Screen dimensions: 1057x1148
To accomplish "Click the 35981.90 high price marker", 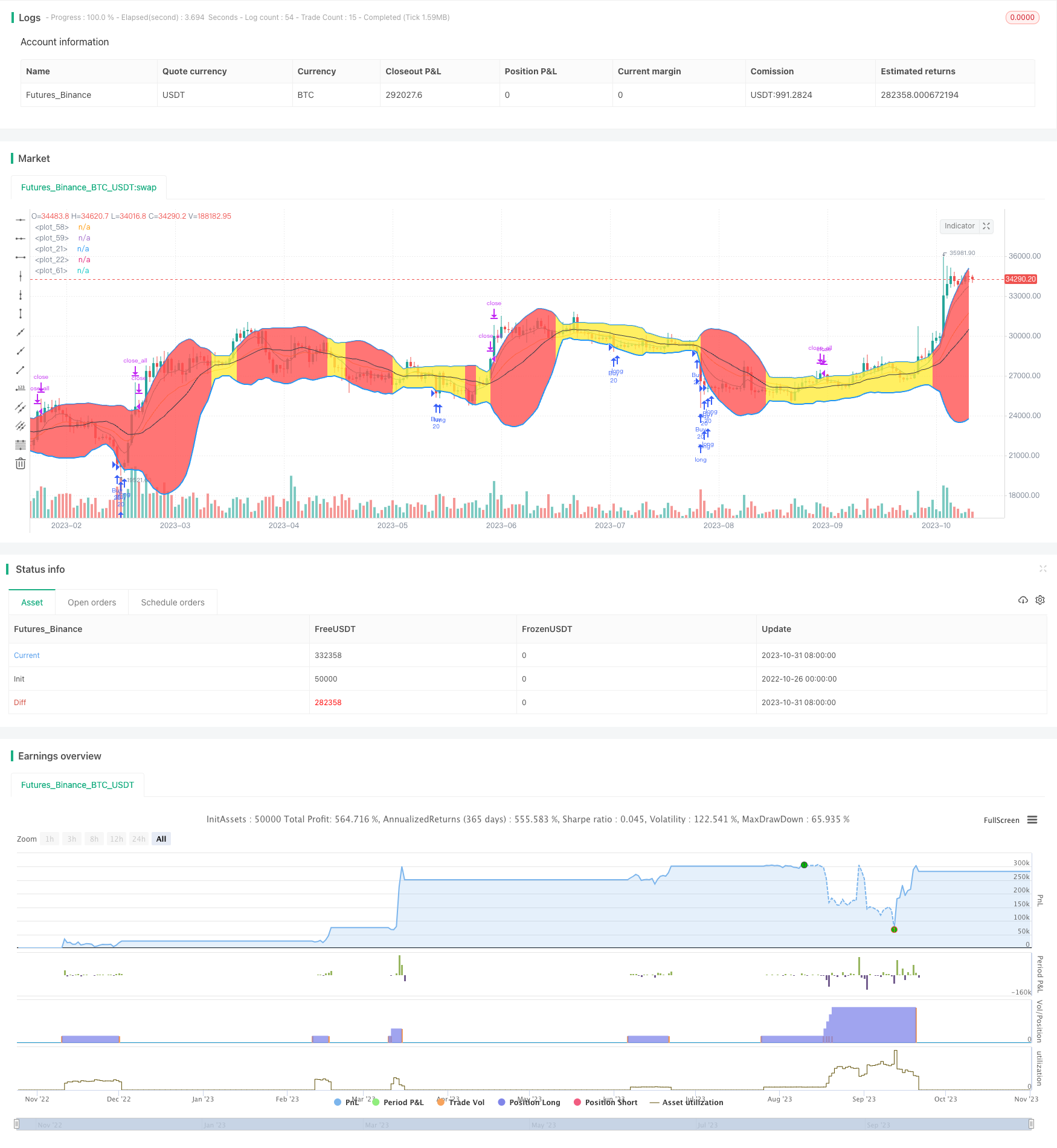I will (x=962, y=253).
